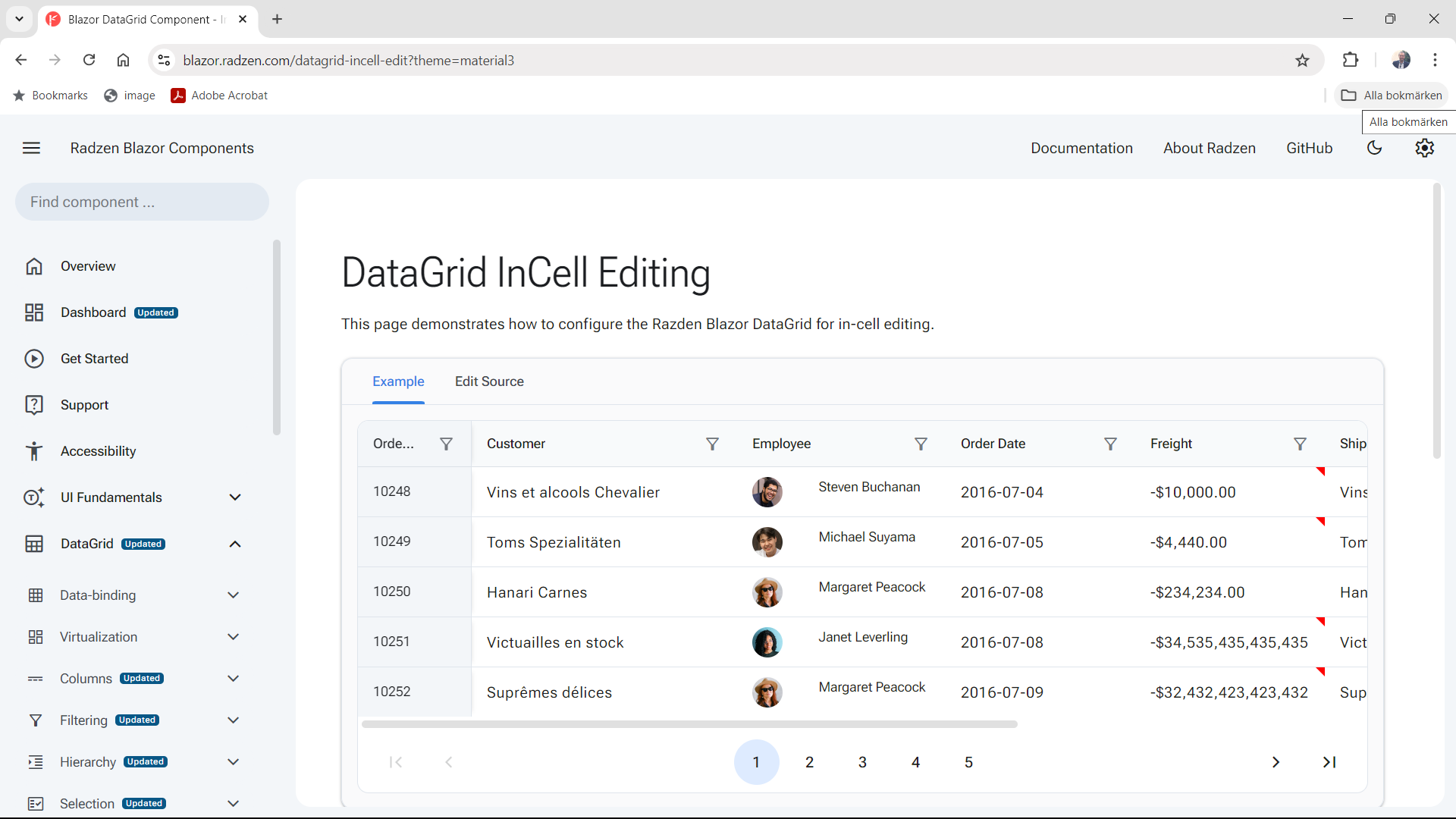1456x819 pixels.
Task: Bookmark this page with star icon
Action: 1302,60
